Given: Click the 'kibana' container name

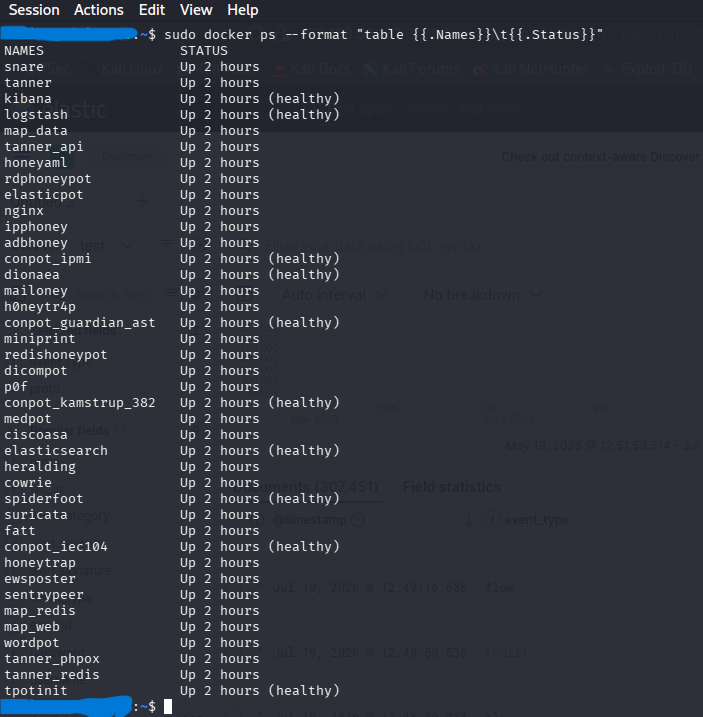Looking at the screenshot, I should 28,99.
